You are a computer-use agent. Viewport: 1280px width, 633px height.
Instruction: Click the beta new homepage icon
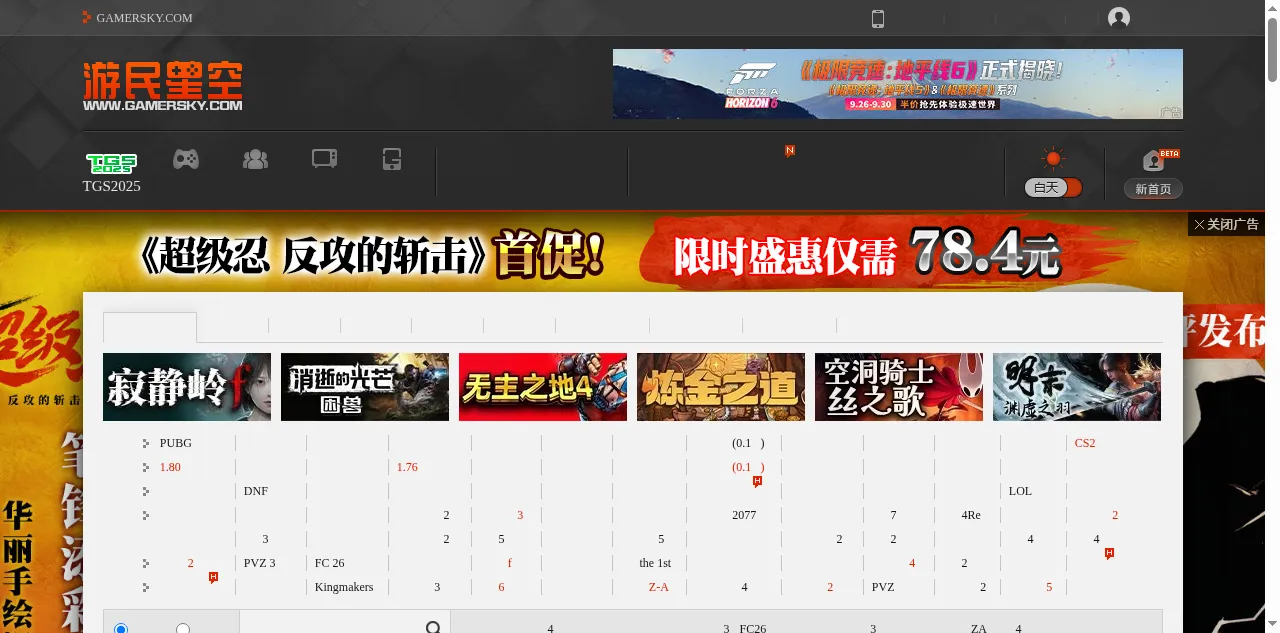(1160, 161)
